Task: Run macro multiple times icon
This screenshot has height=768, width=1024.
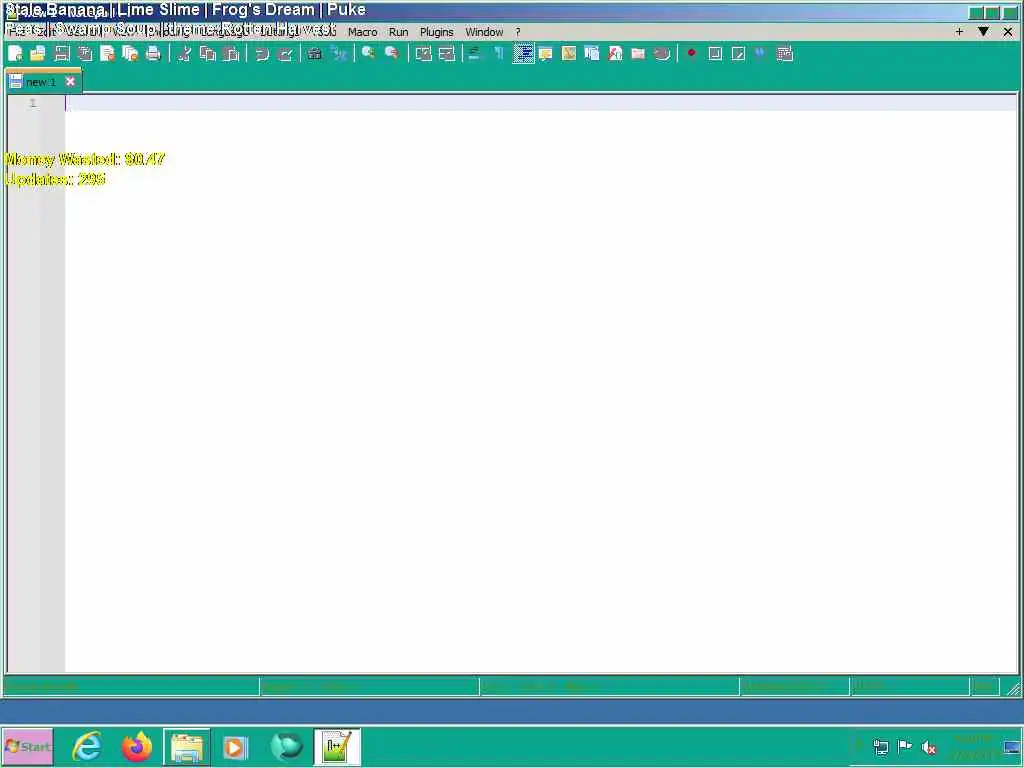Action: [761, 54]
